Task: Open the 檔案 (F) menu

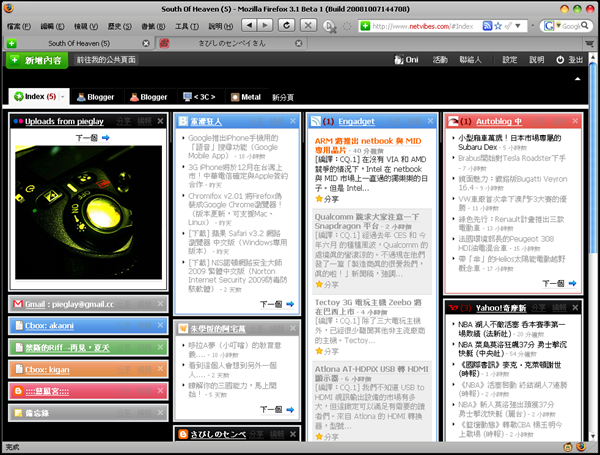Action: point(19,26)
